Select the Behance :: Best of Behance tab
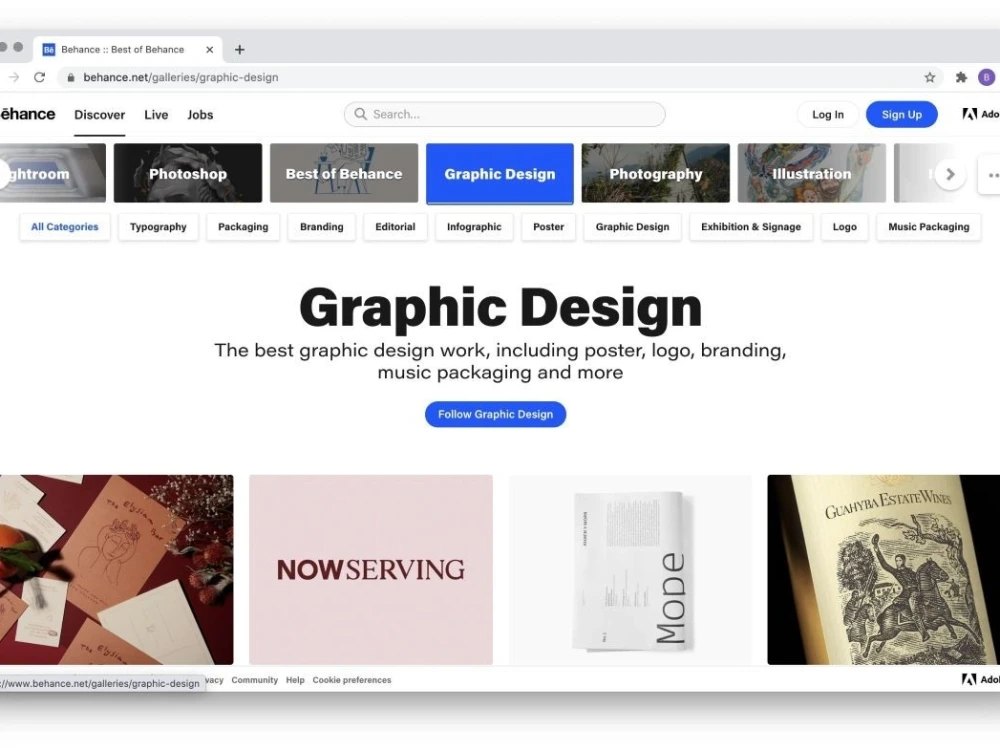This screenshot has width=1000, height=750. coord(127,49)
